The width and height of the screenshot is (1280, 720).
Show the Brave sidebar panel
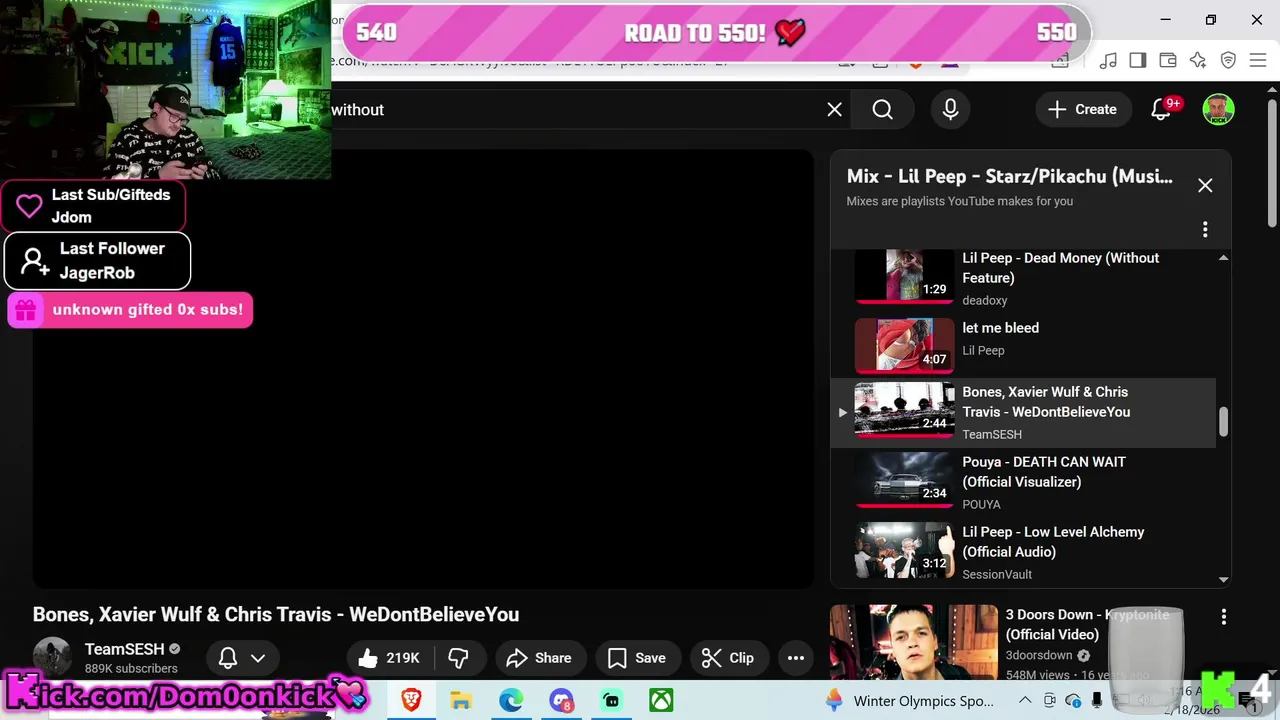point(1138,61)
